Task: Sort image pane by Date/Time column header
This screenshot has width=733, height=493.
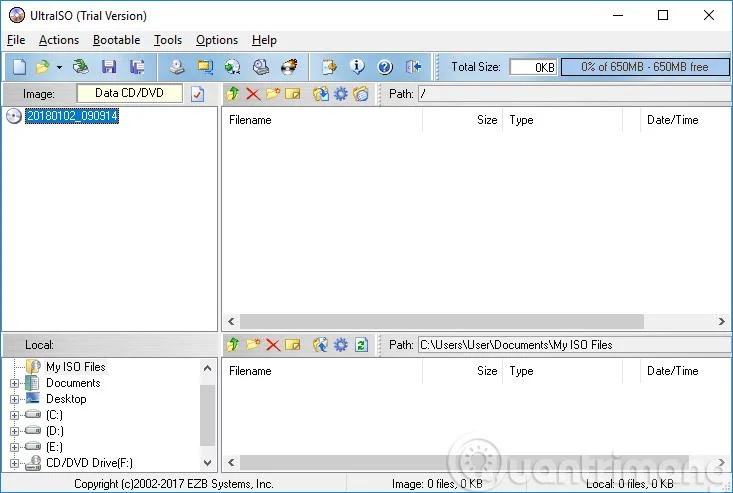Action: [x=685, y=120]
